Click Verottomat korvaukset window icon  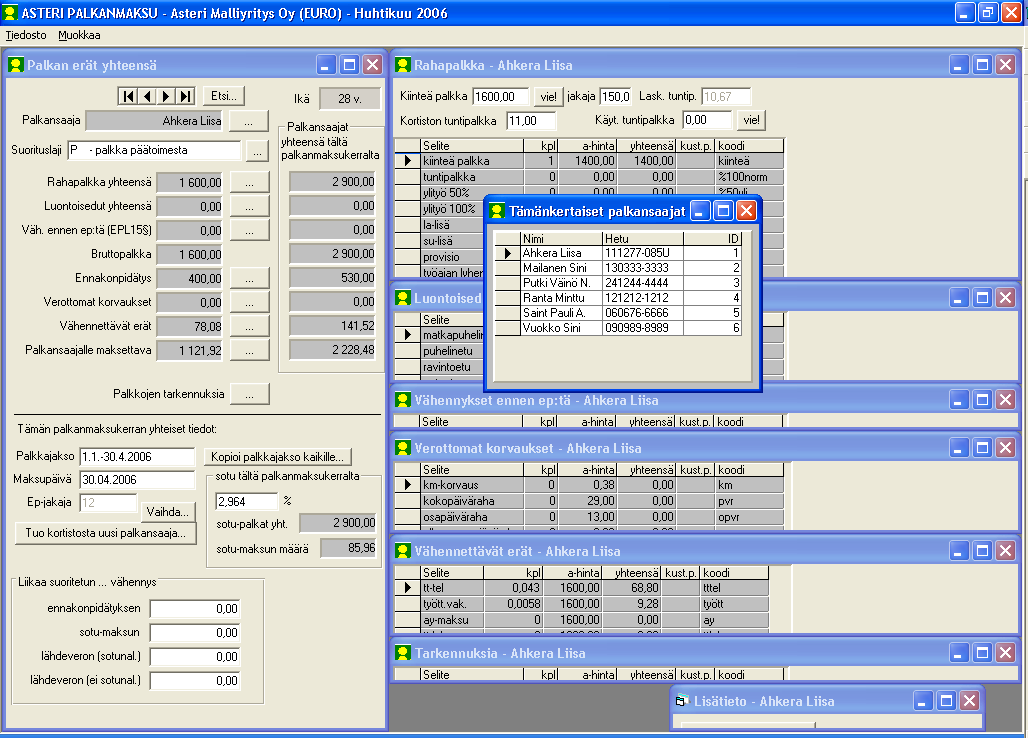click(x=403, y=448)
